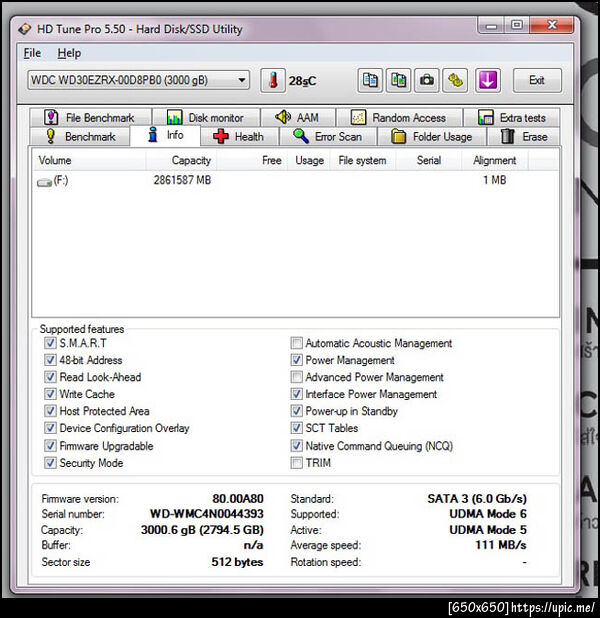The height and width of the screenshot is (618, 600).
Task: Close the HD Tune Pro window
Action: pos(552,26)
